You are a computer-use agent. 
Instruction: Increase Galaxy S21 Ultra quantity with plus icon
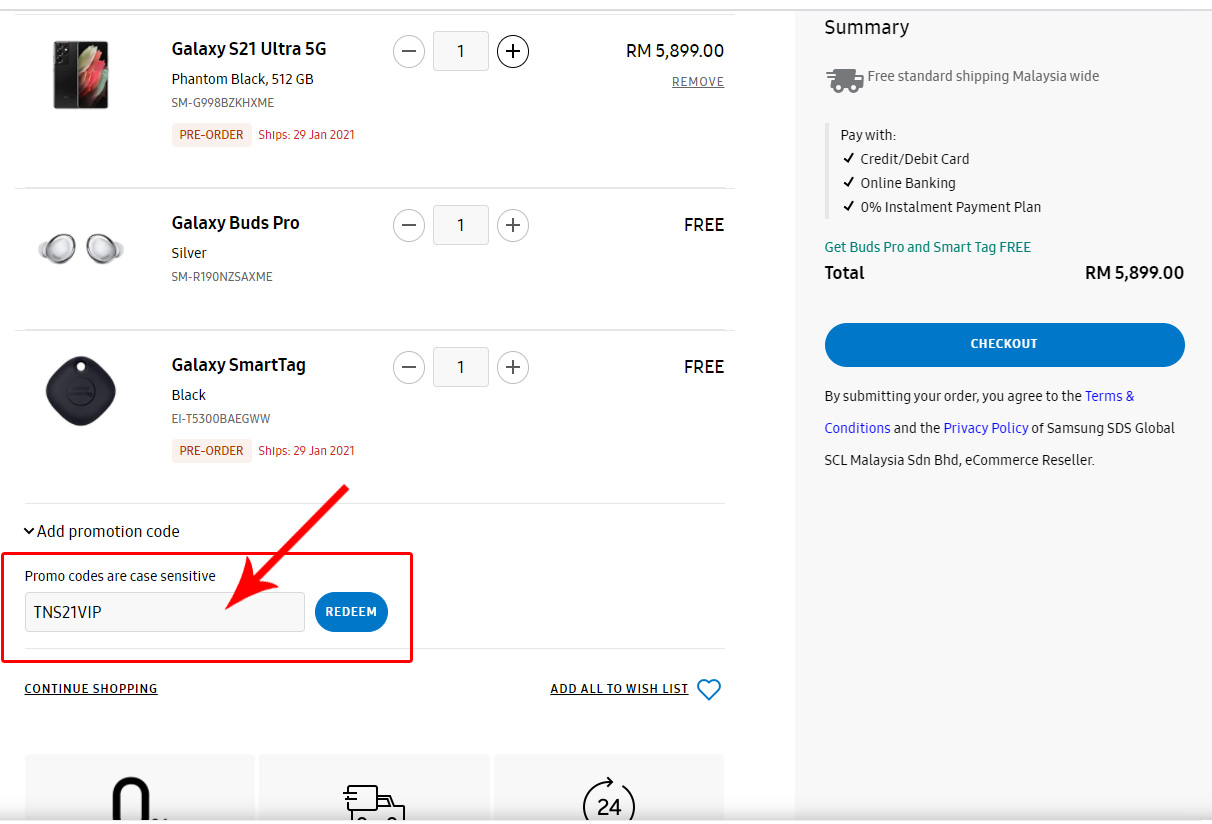point(513,51)
